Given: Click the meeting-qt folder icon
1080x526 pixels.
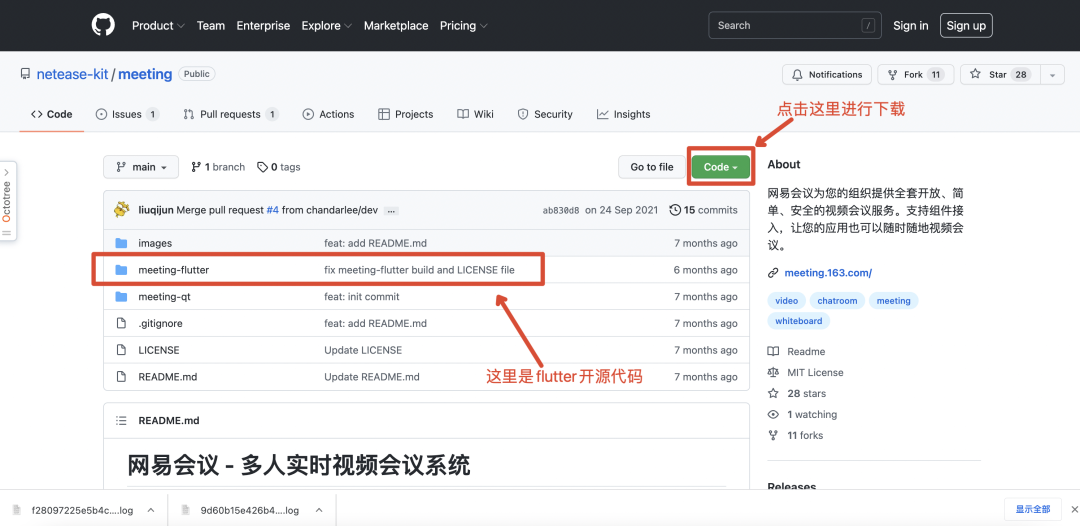Looking at the screenshot, I should (x=121, y=297).
